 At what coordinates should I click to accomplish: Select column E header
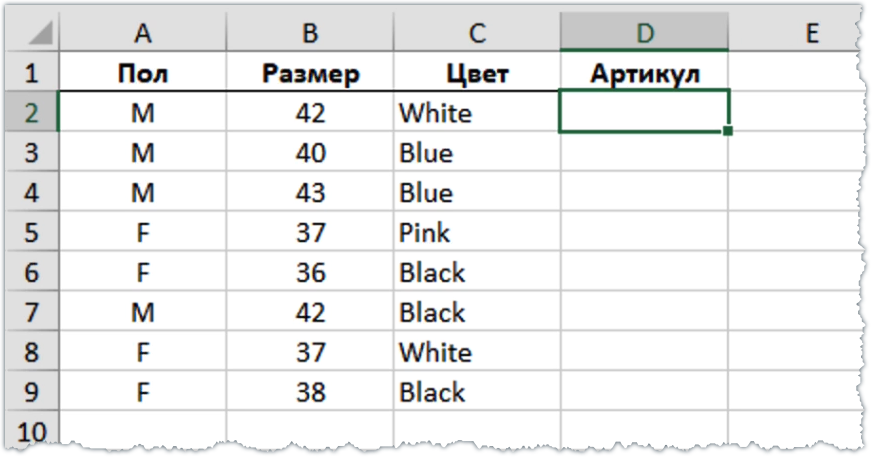point(811,33)
